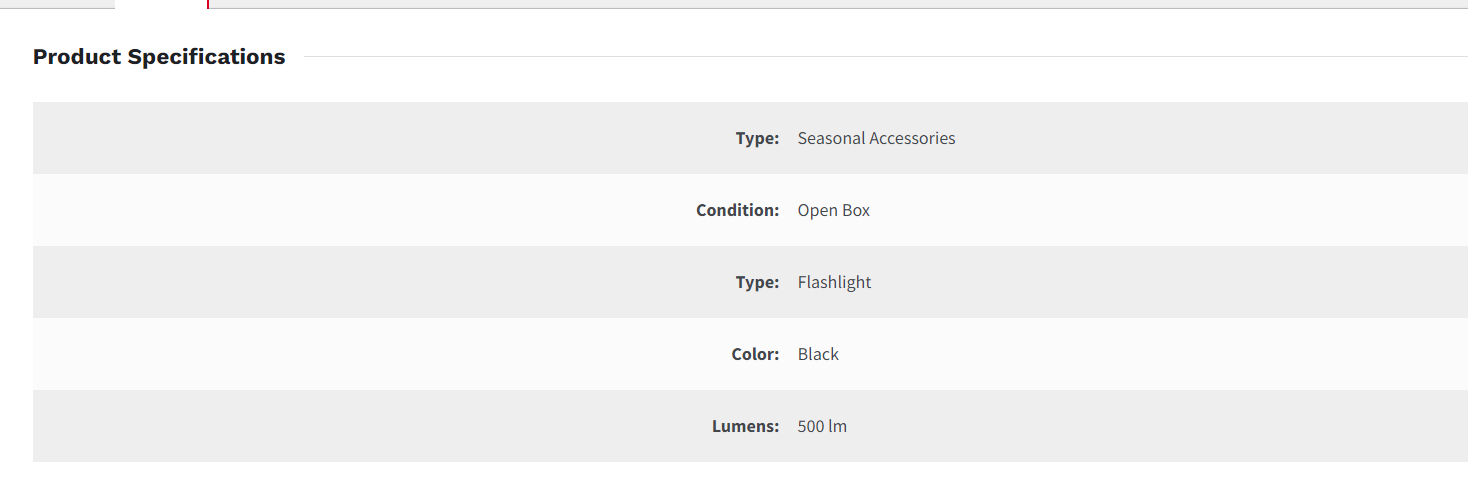The height and width of the screenshot is (480, 1468).
Task: Click the Type label beside Flashlight
Action: (x=757, y=282)
